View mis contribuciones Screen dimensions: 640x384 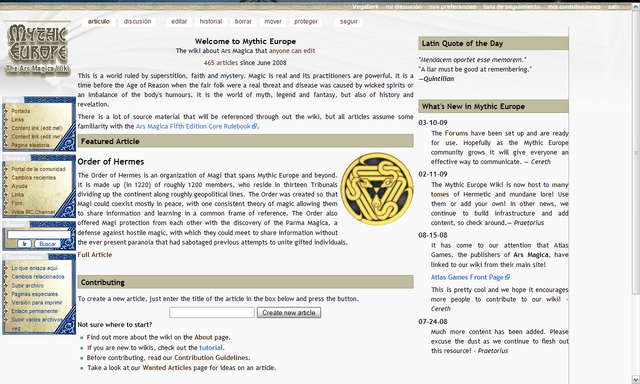(574, 7)
